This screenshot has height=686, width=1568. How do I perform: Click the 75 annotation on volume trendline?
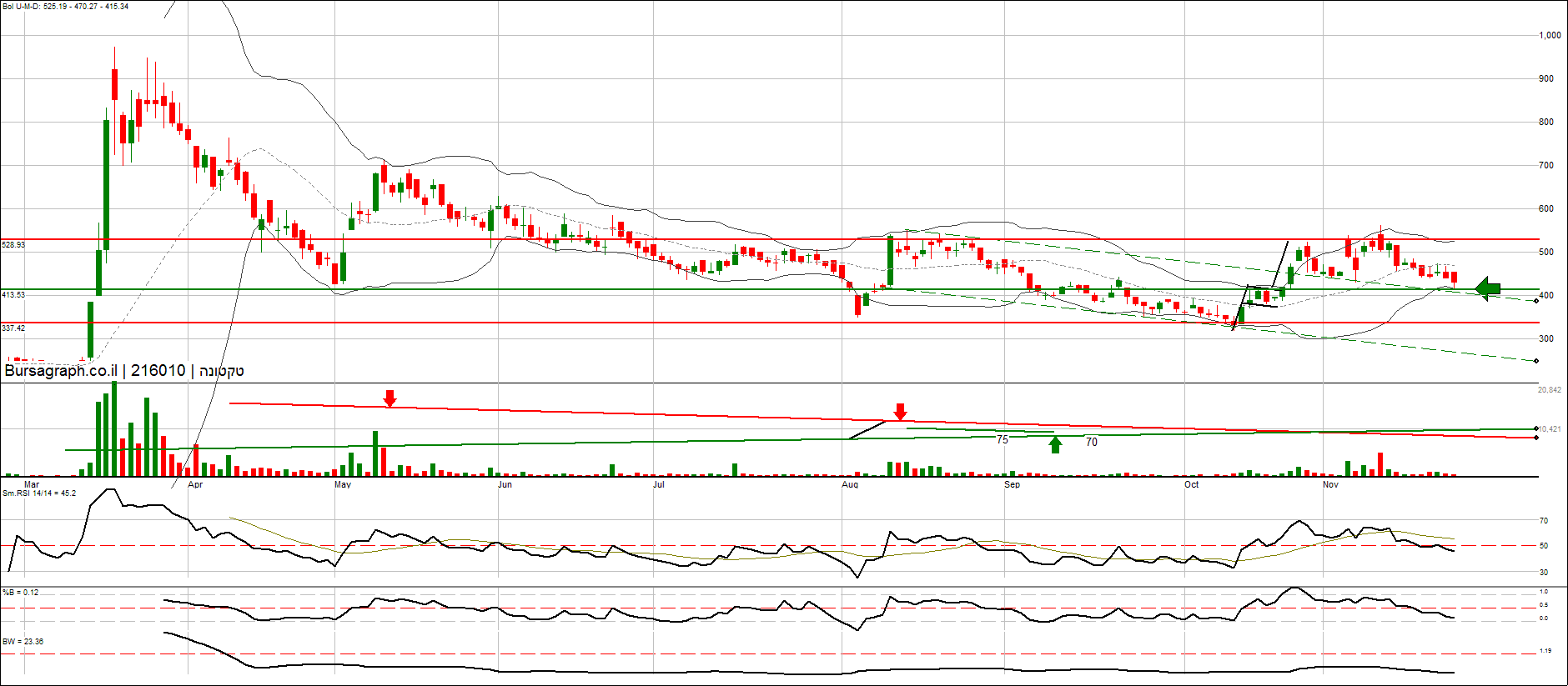[1003, 439]
